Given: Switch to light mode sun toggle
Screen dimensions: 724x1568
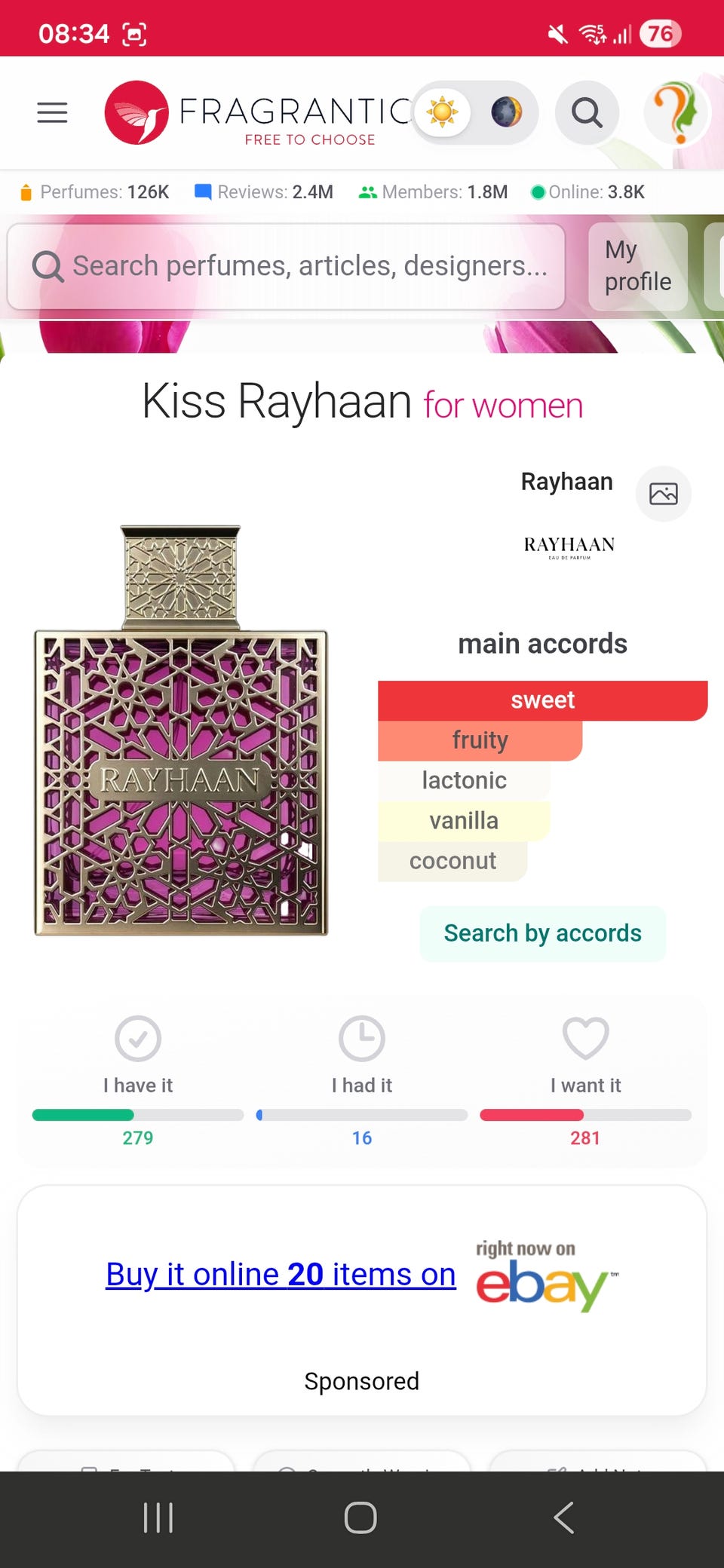Looking at the screenshot, I should [x=443, y=113].
